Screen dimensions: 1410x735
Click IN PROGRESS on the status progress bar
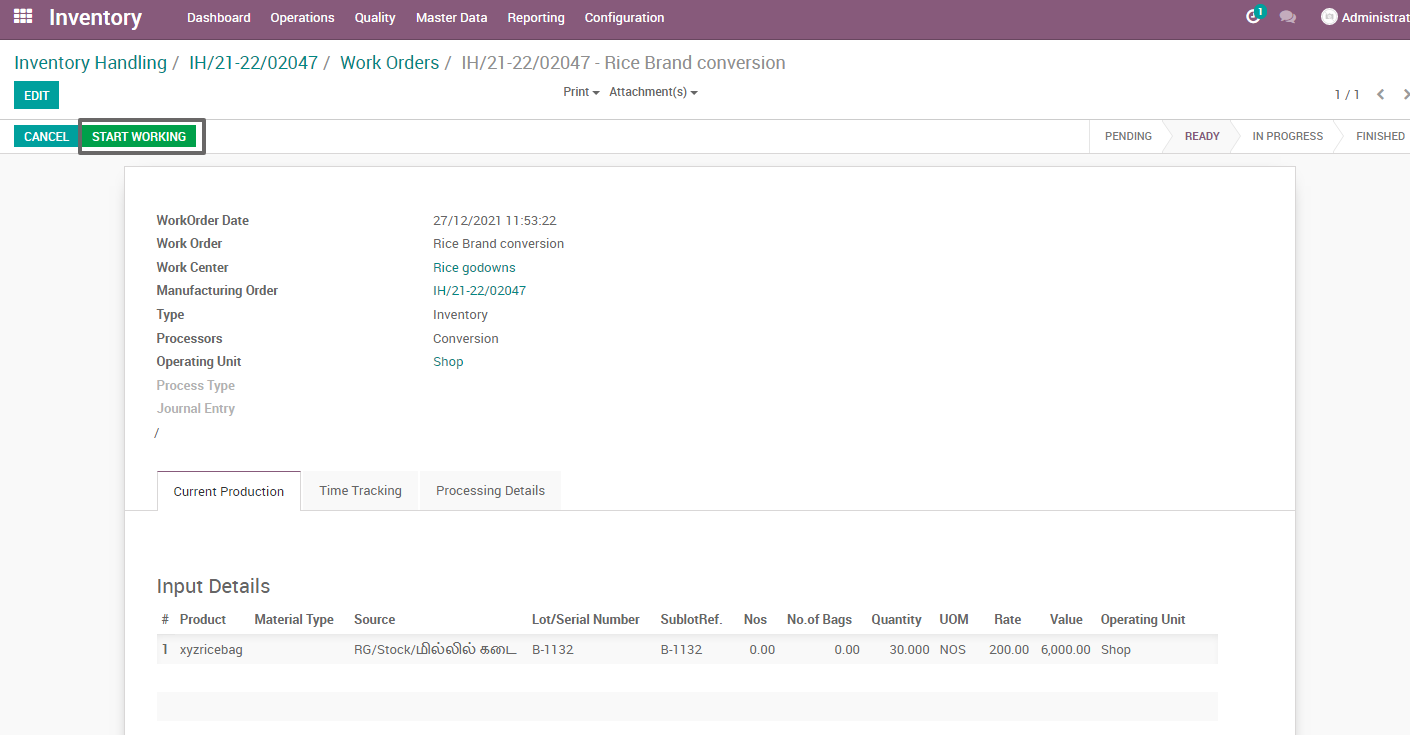coord(1287,136)
